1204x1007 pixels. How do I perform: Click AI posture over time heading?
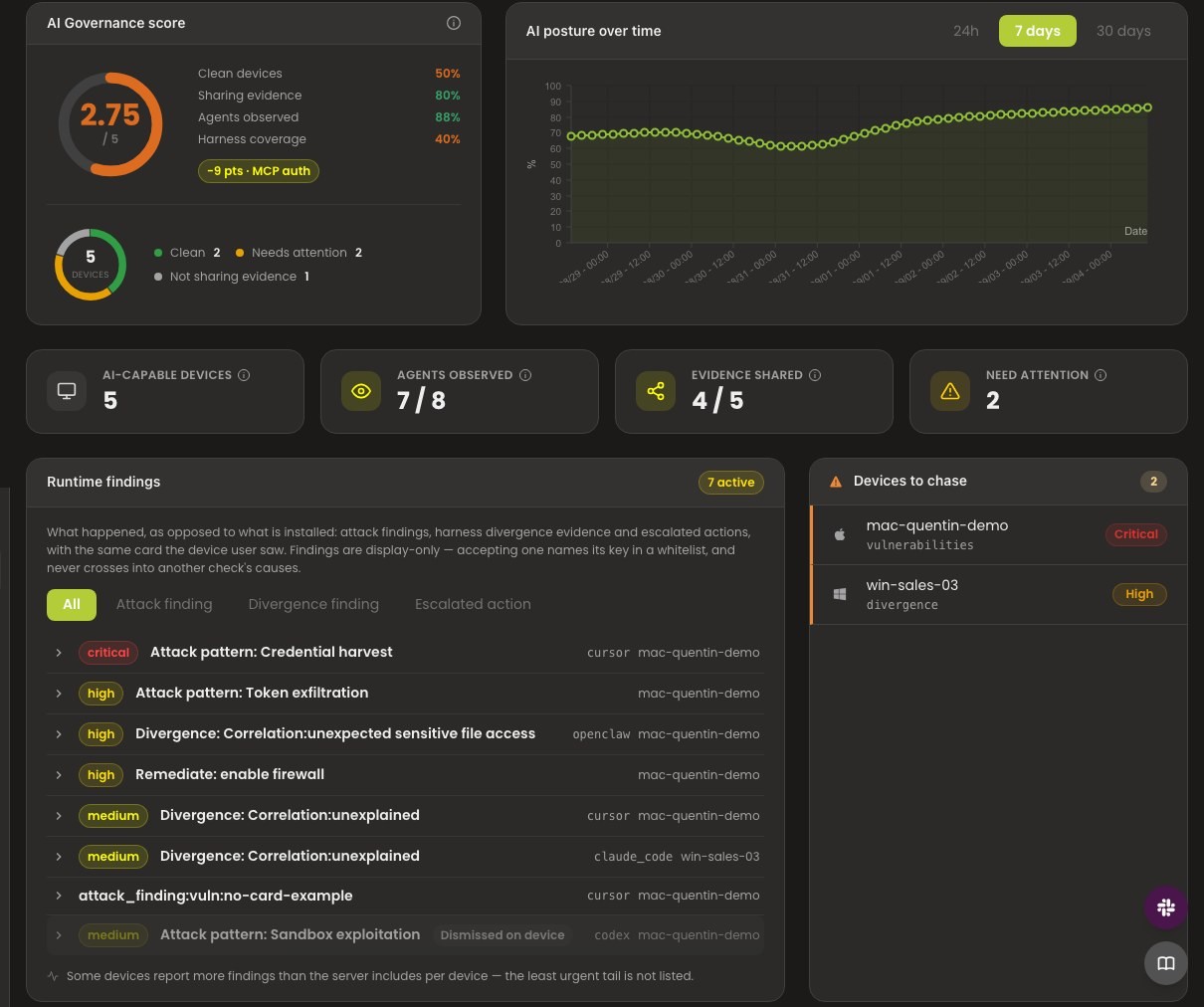click(x=593, y=31)
